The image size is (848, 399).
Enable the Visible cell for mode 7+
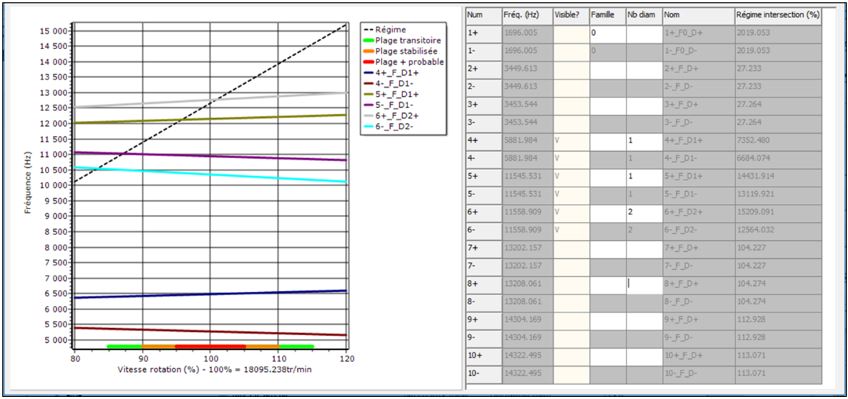click(571, 248)
